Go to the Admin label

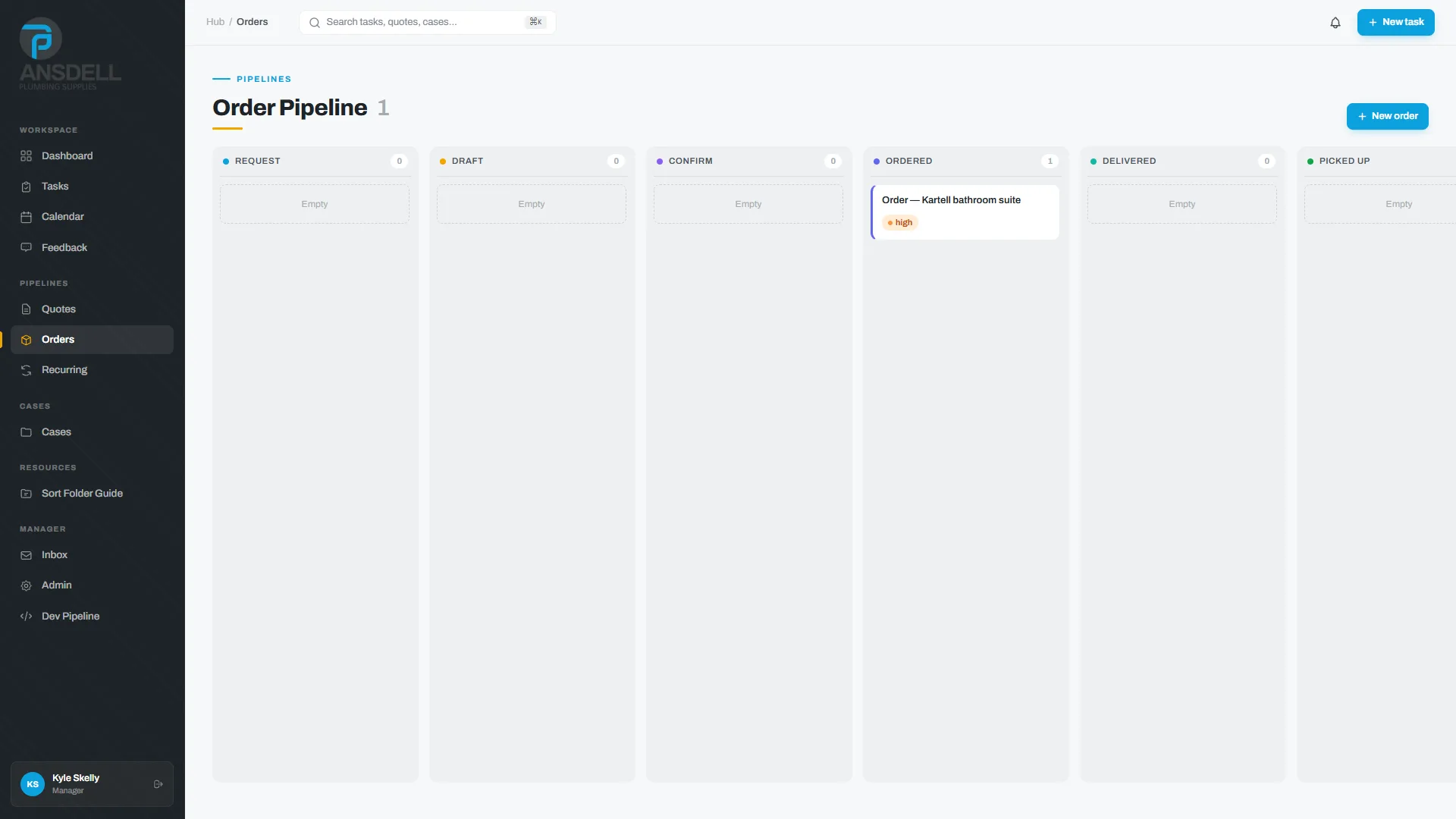tap(57, 585)
